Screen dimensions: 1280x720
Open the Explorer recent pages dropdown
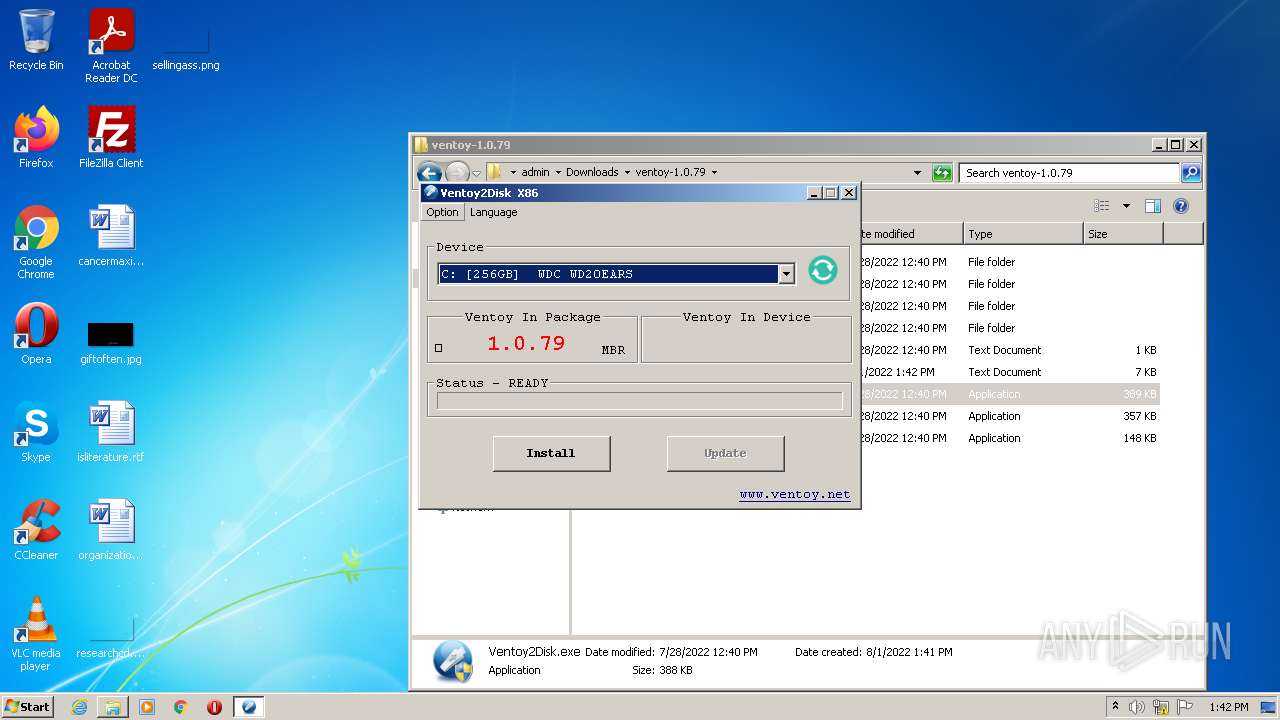click(x=477, y=173)
